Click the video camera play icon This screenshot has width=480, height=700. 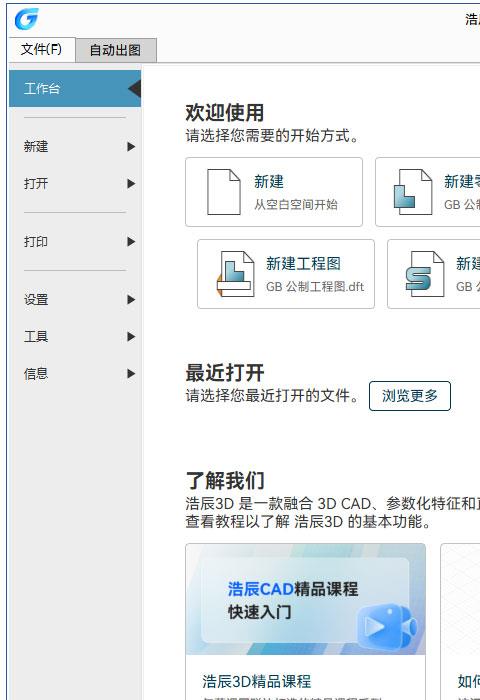pos(386,626)
